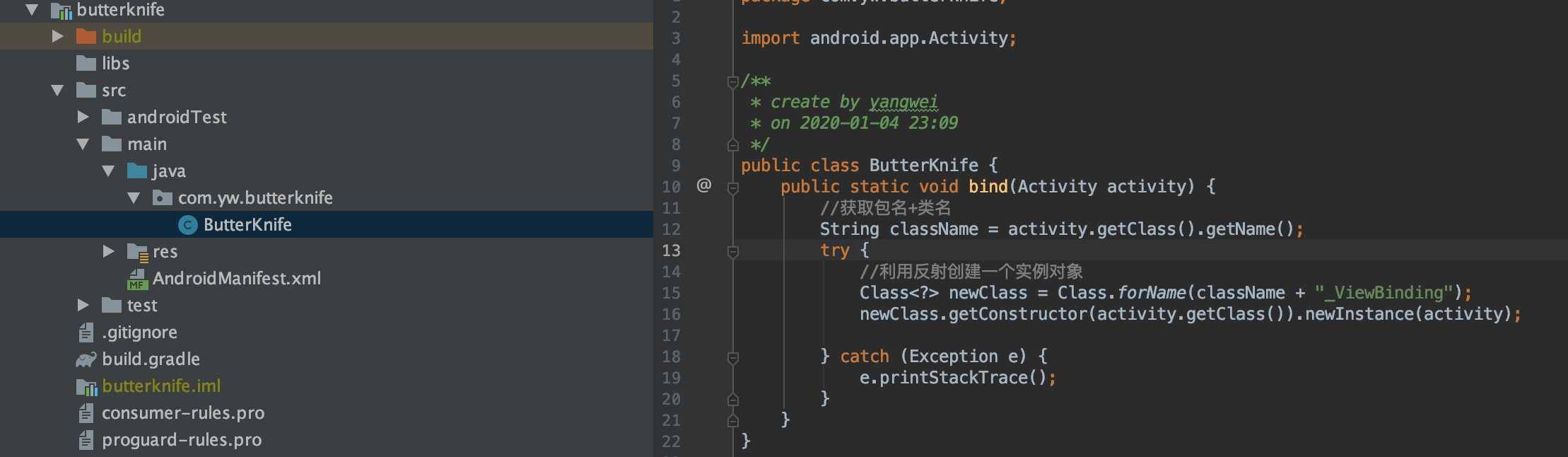The image size is (1568, 457).
Task: Click the src folder icon
Action: (86, 90)
